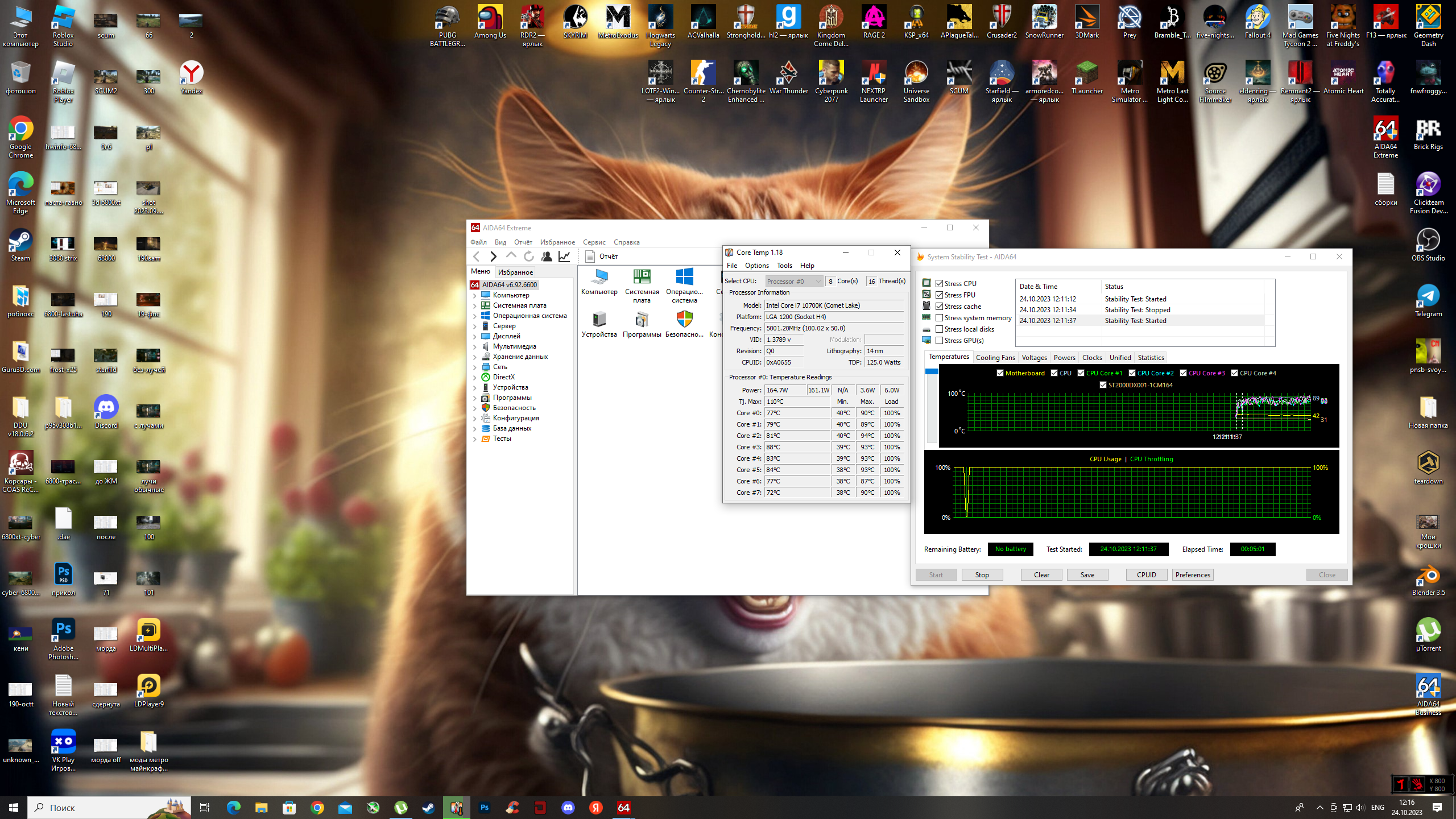1456x819 pixels.
Task: Open the Компьютер icon in report pane
Action: pyautogui.click(x=599, y=277)
